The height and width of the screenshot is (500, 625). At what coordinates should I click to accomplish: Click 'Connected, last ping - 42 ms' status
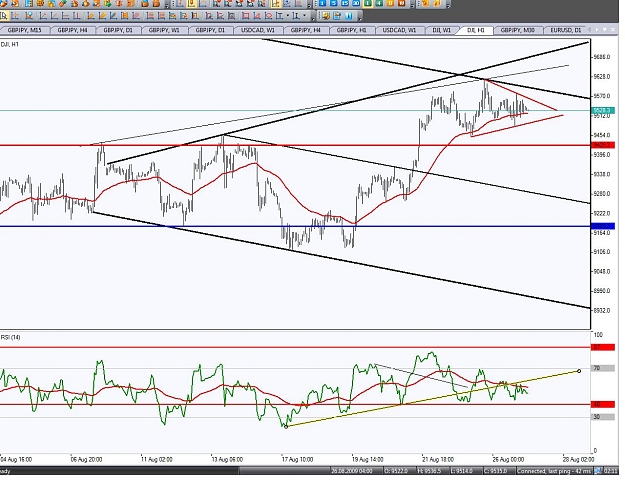[x=554, y=471]
